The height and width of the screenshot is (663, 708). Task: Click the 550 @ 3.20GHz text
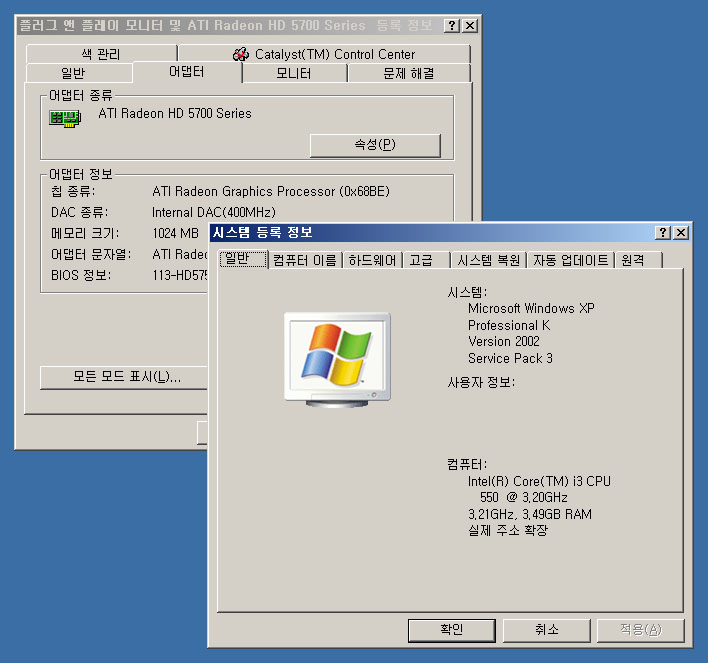[524, 498]
